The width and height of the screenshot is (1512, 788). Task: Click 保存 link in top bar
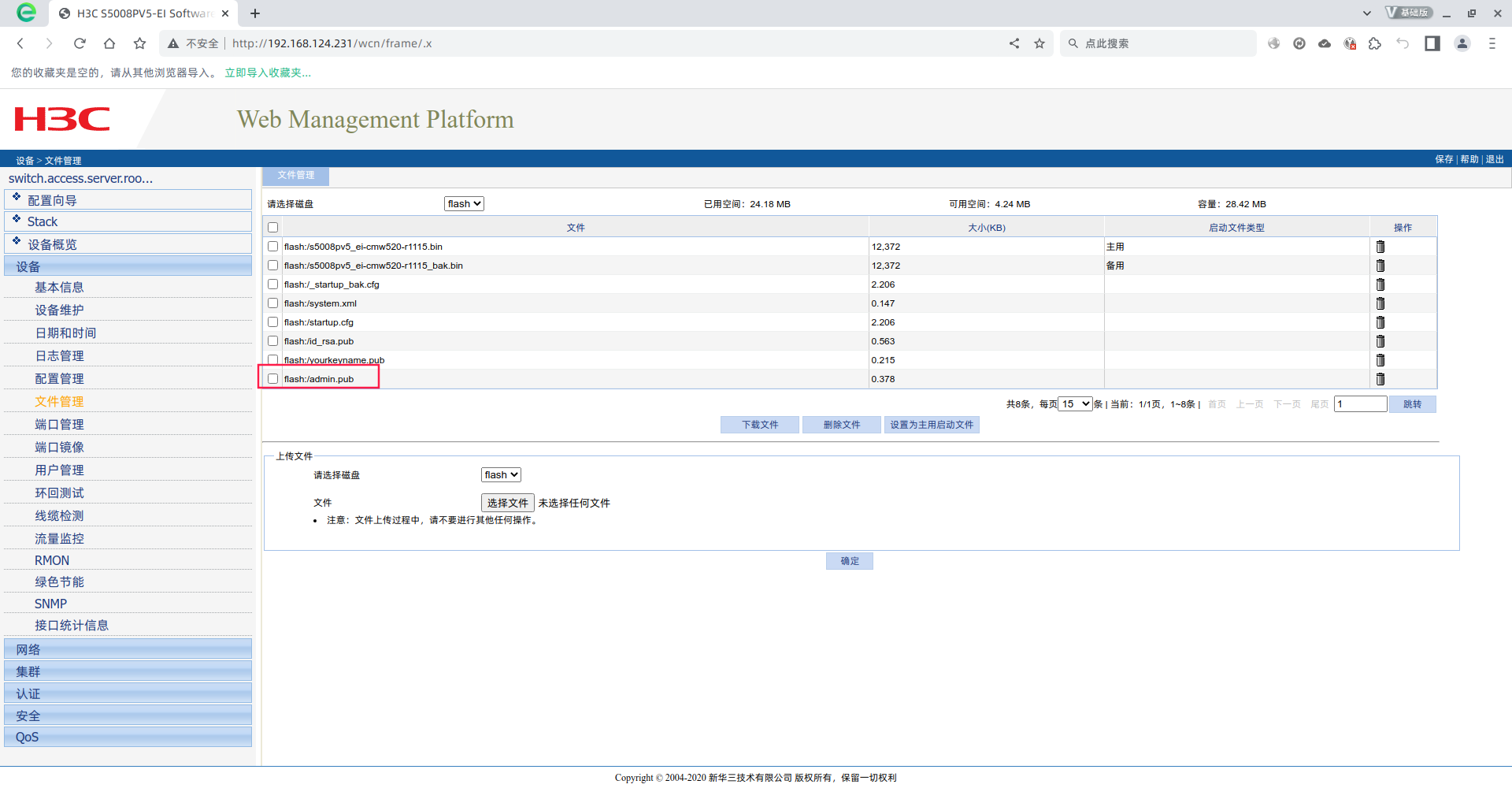[1444, 159]
